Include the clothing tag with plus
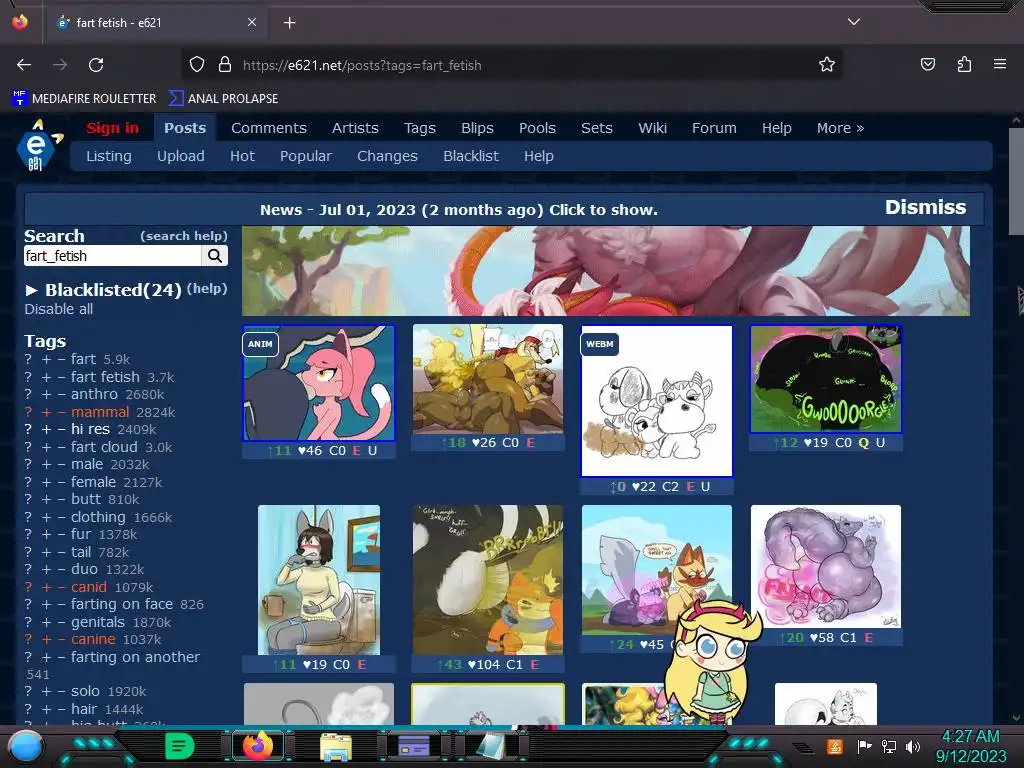The width and height of the screenshot is (1024, 768). click(x=46, y=517)
